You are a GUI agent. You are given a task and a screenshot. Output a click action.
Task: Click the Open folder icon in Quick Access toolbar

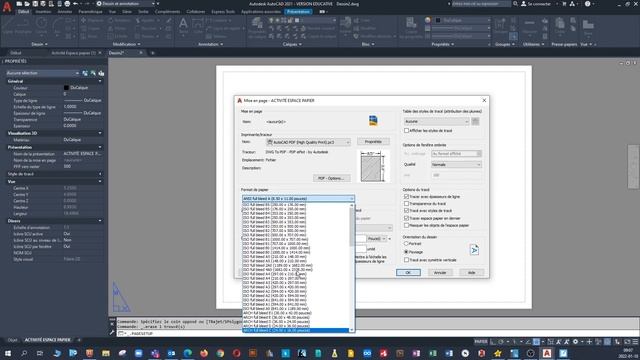(x=27, y=4)
